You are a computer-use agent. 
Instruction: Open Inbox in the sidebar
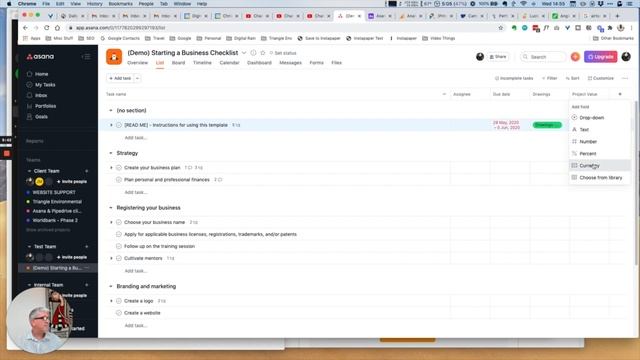click(x=41, y=95)
